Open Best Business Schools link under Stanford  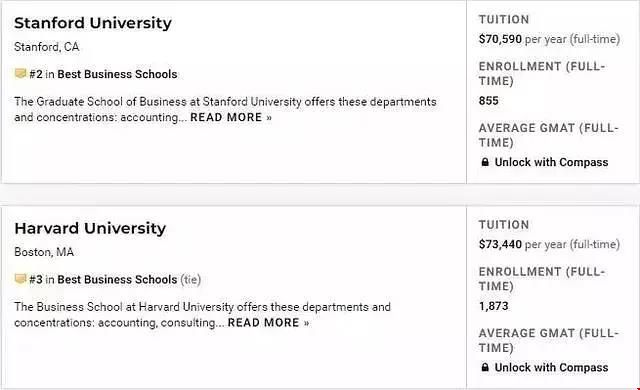click(117, 74)
